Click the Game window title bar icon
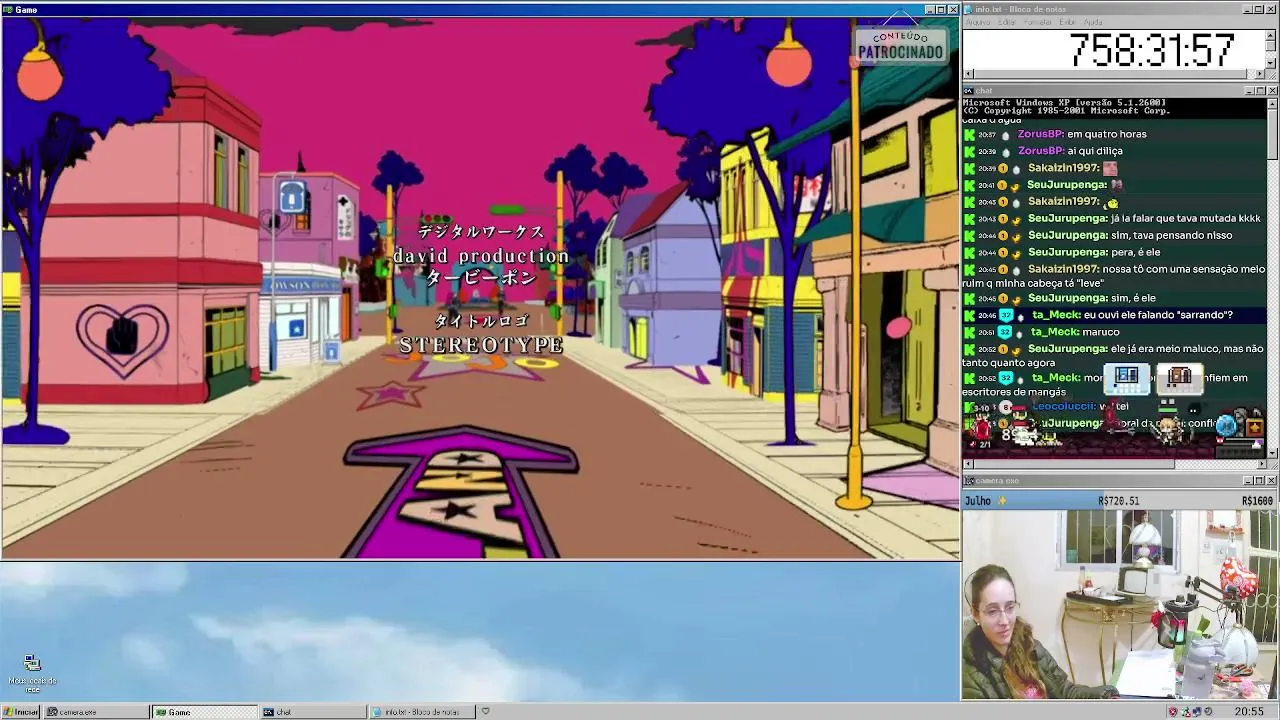1280x720 pixels. 8,10
